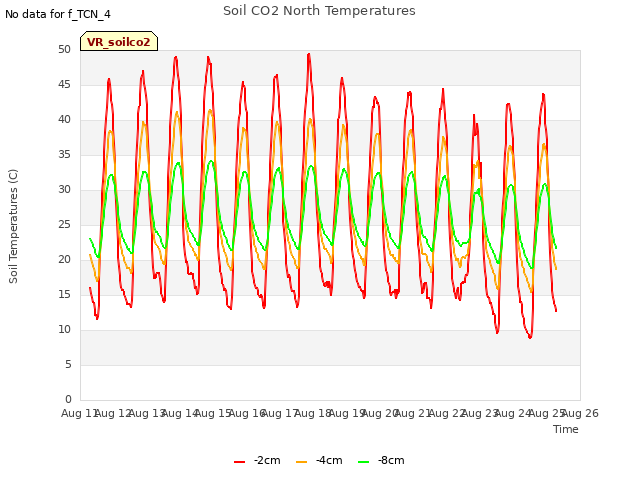Click the 5 y-axis tick label

tap(68, 364)
